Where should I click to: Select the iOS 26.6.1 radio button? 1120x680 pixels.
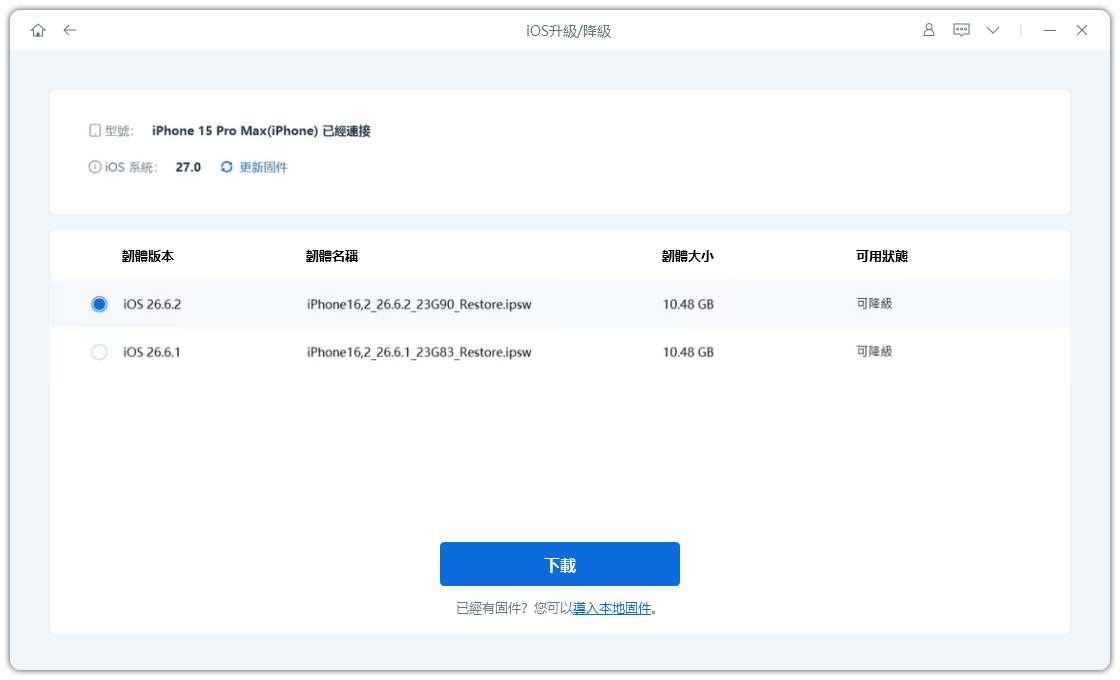[x=99, y=352]
